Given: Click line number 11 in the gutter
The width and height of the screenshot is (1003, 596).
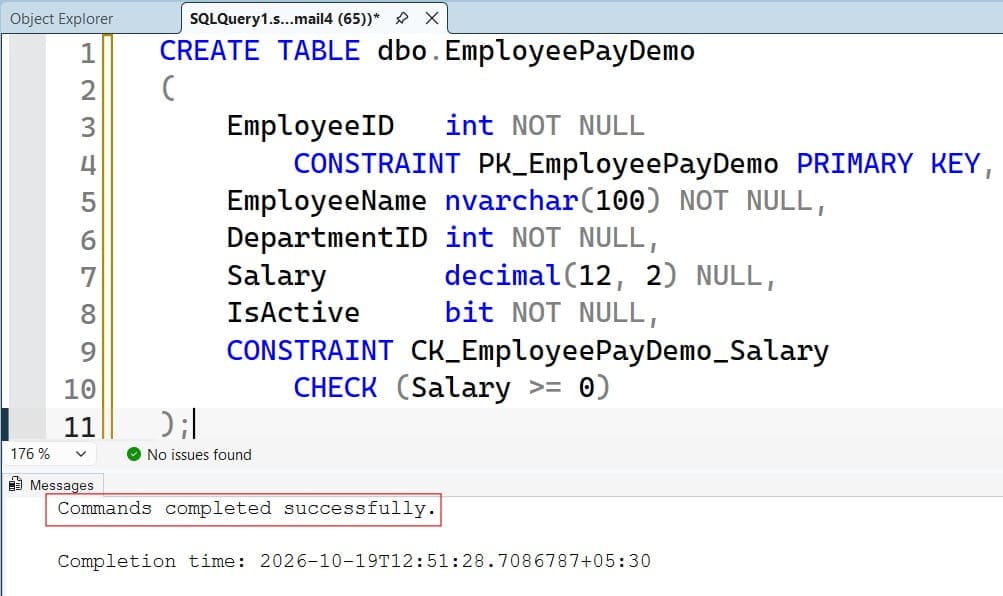Looking at the screenshot, I should (x=79, y=427).
